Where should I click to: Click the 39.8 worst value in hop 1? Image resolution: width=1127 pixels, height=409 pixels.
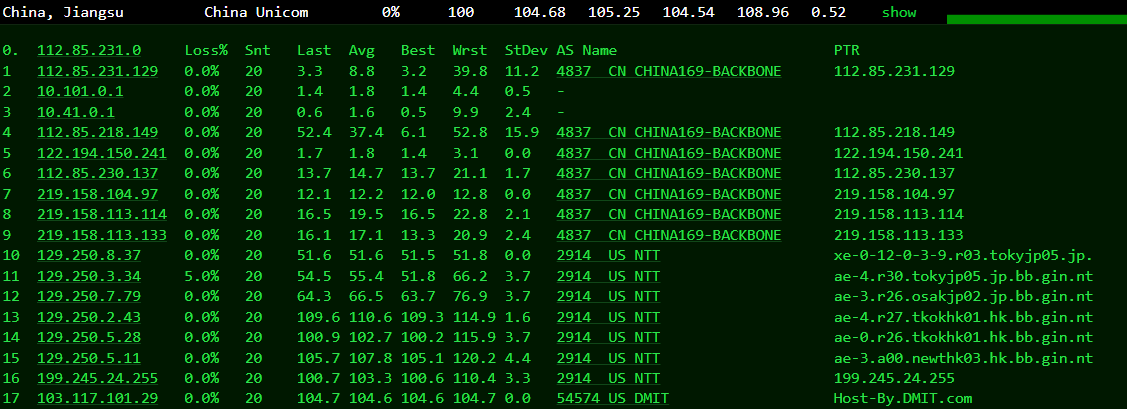[469, 71]
